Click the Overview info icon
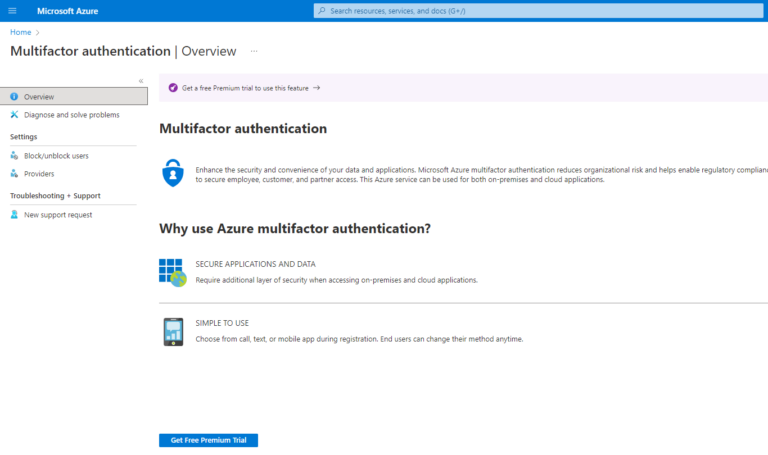768x455 pixels. tap(14, 96)
